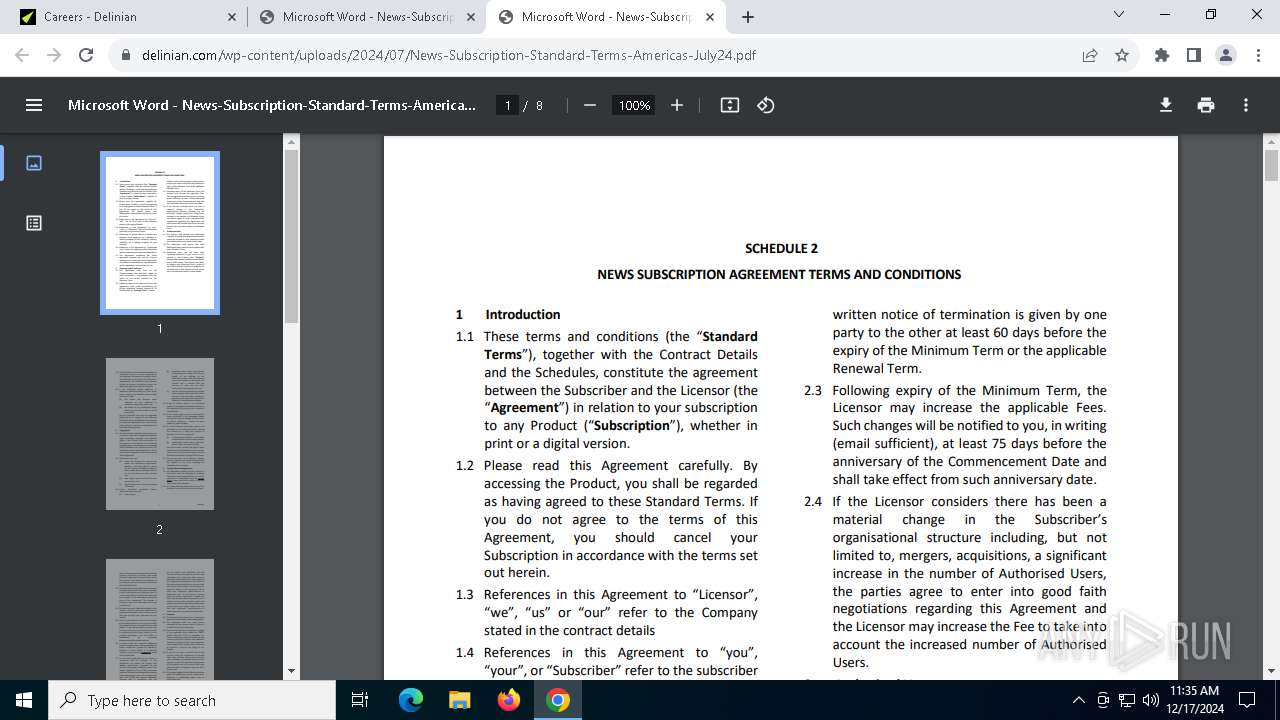The image size is (1280, 720).
Task: Select page 1 thumbnail
Action: coord(160,233)
